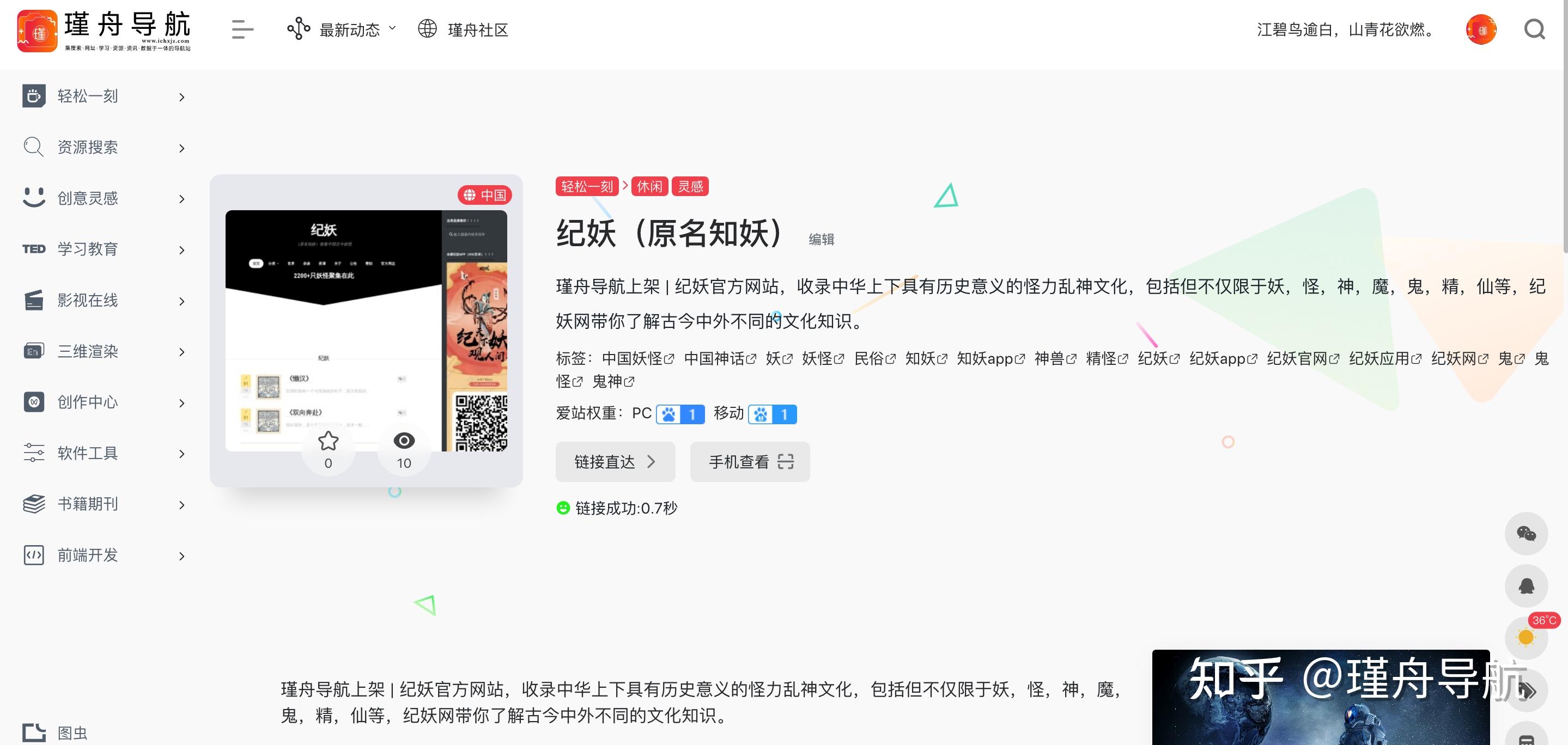Expand 创意灵感 sidebar chevron
The height and width of the screenshot is (745, 1568).
click(x=181, y=199)
